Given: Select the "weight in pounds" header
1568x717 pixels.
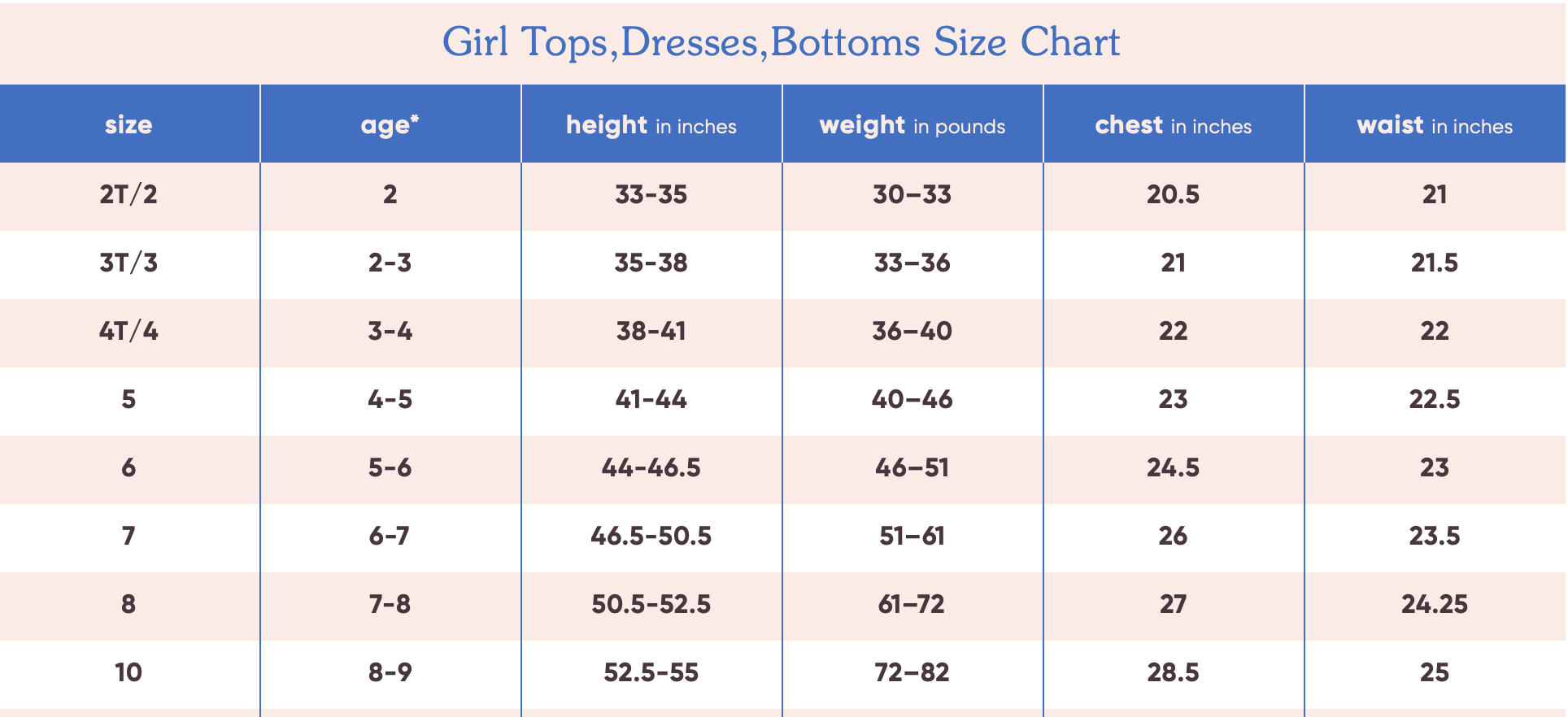Looking at the screenshot, I should (x=912, y=125).
